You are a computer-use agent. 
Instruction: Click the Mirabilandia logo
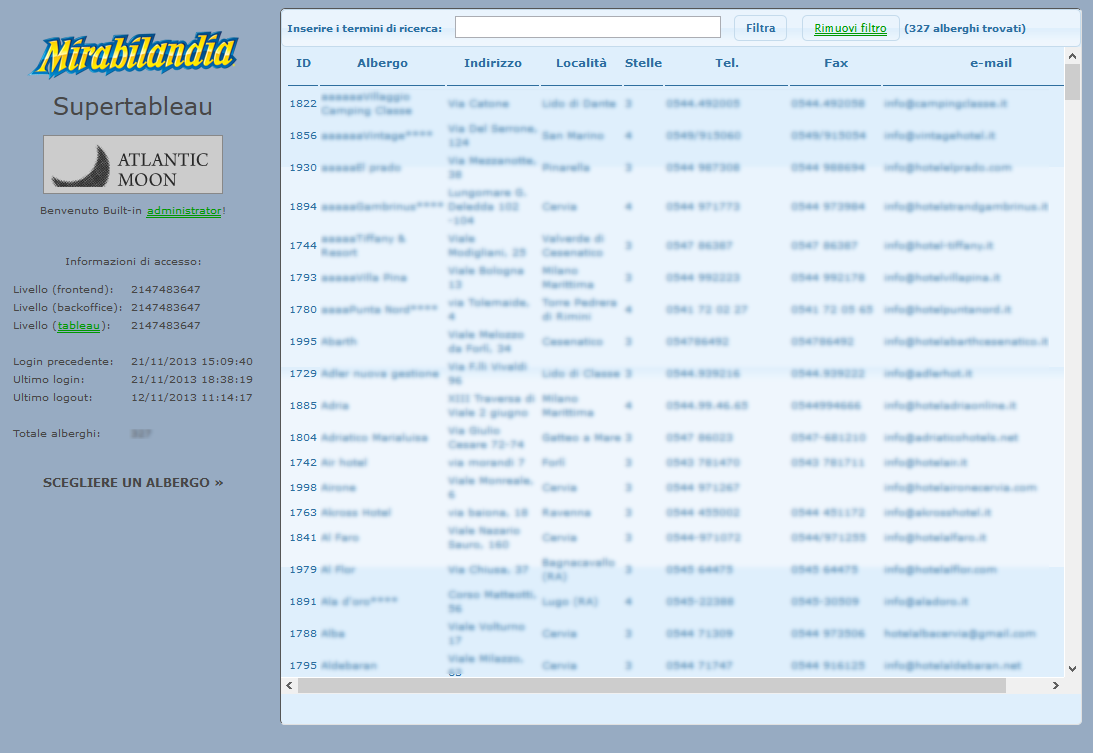(x=133, y=54)
